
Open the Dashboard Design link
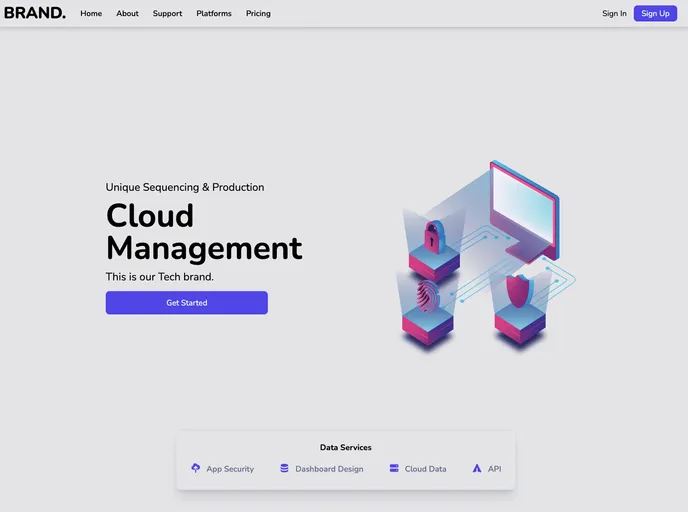[x=329, y=469]
